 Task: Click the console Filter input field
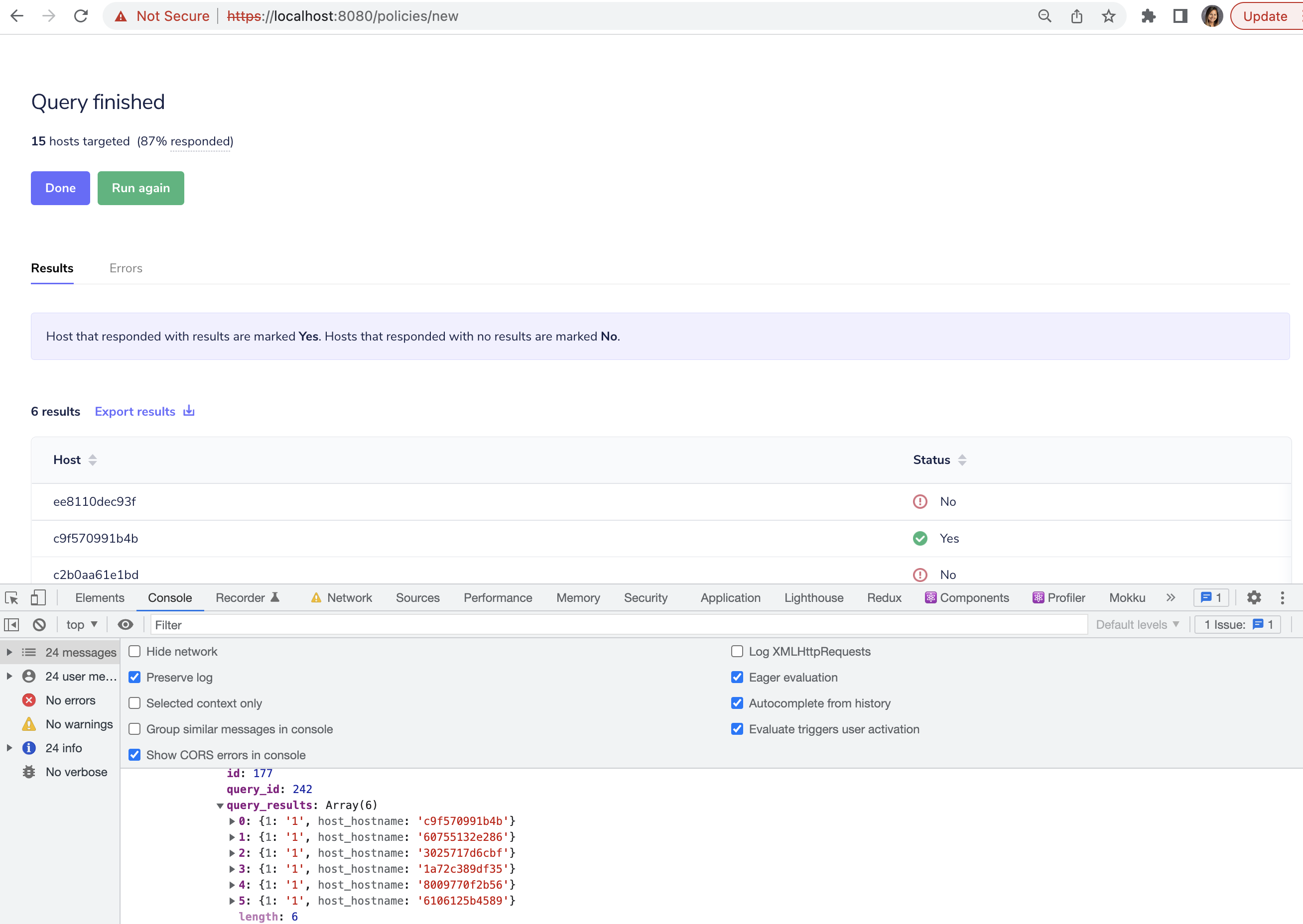click(618, 625)
